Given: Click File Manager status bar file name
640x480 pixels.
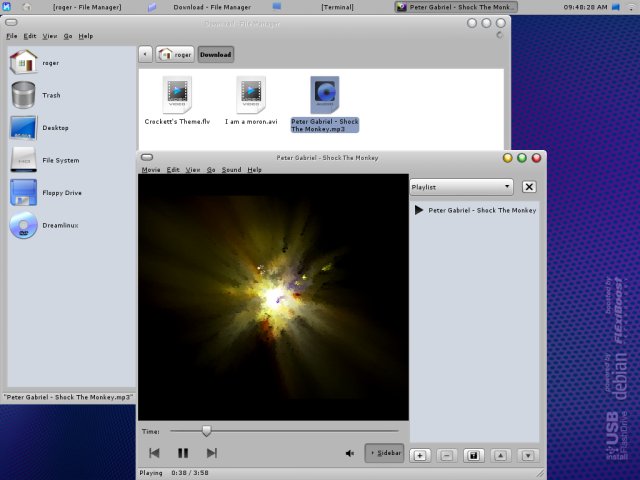Looking at the screenshot, I should coord(69,397).
